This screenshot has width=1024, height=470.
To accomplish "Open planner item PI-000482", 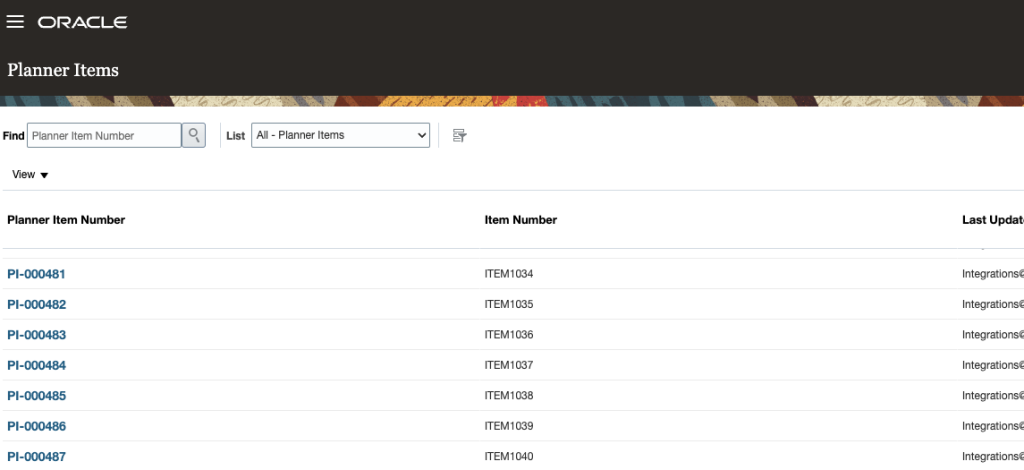I will 37,304.
